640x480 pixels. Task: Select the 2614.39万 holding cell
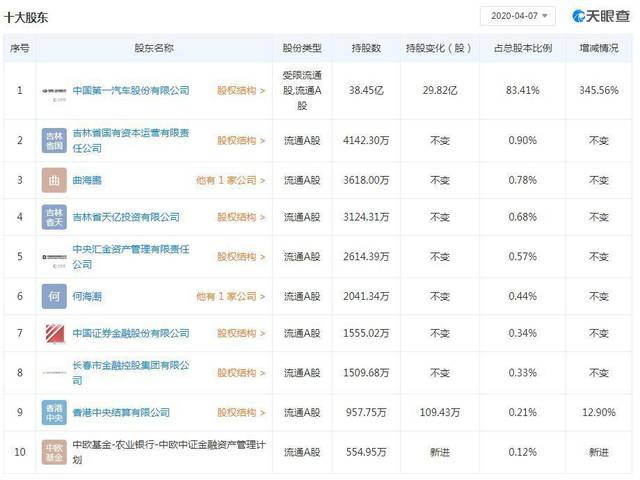(366, 257)
